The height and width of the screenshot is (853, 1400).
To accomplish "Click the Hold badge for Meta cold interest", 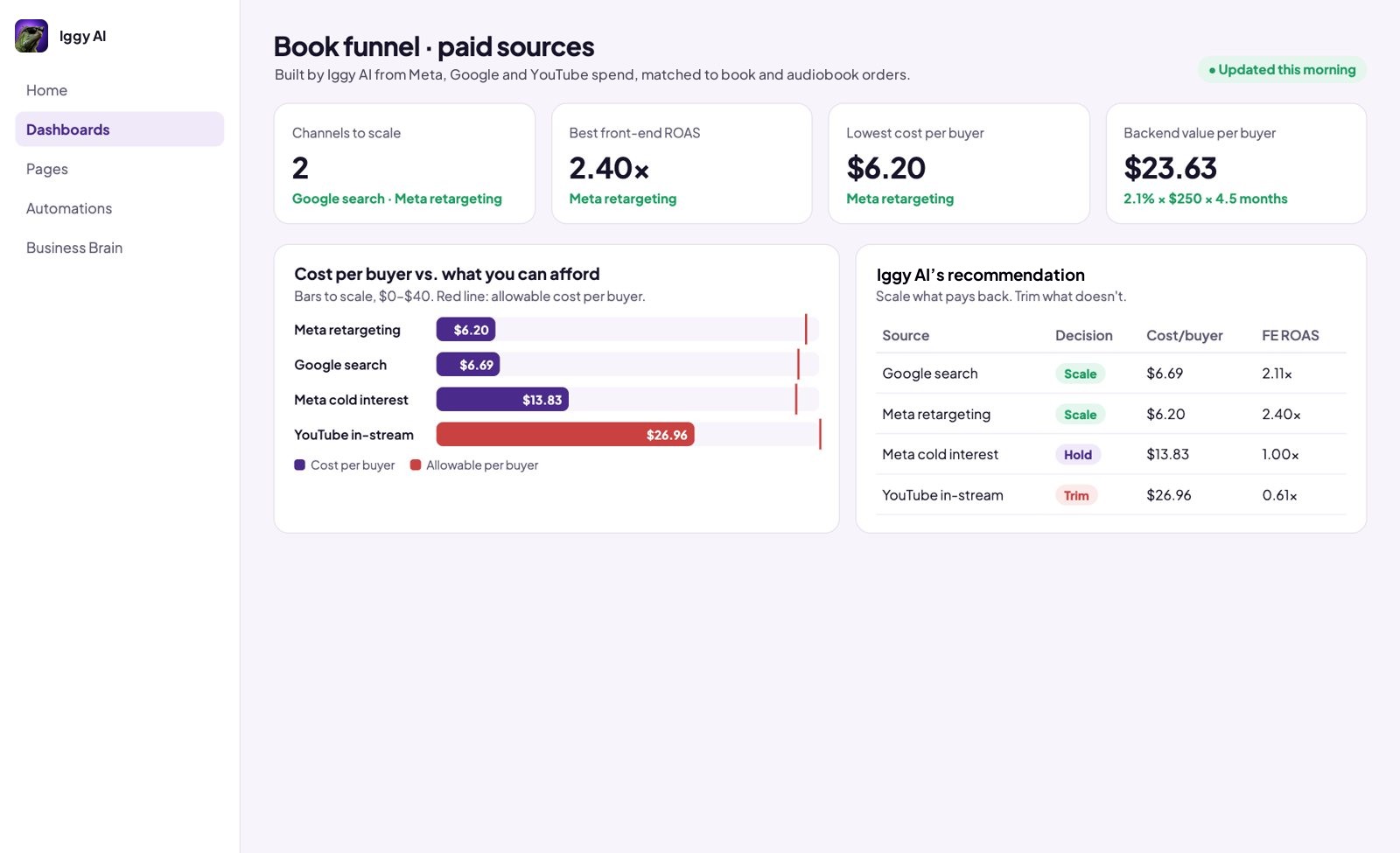I will (x=1078, y=455).
